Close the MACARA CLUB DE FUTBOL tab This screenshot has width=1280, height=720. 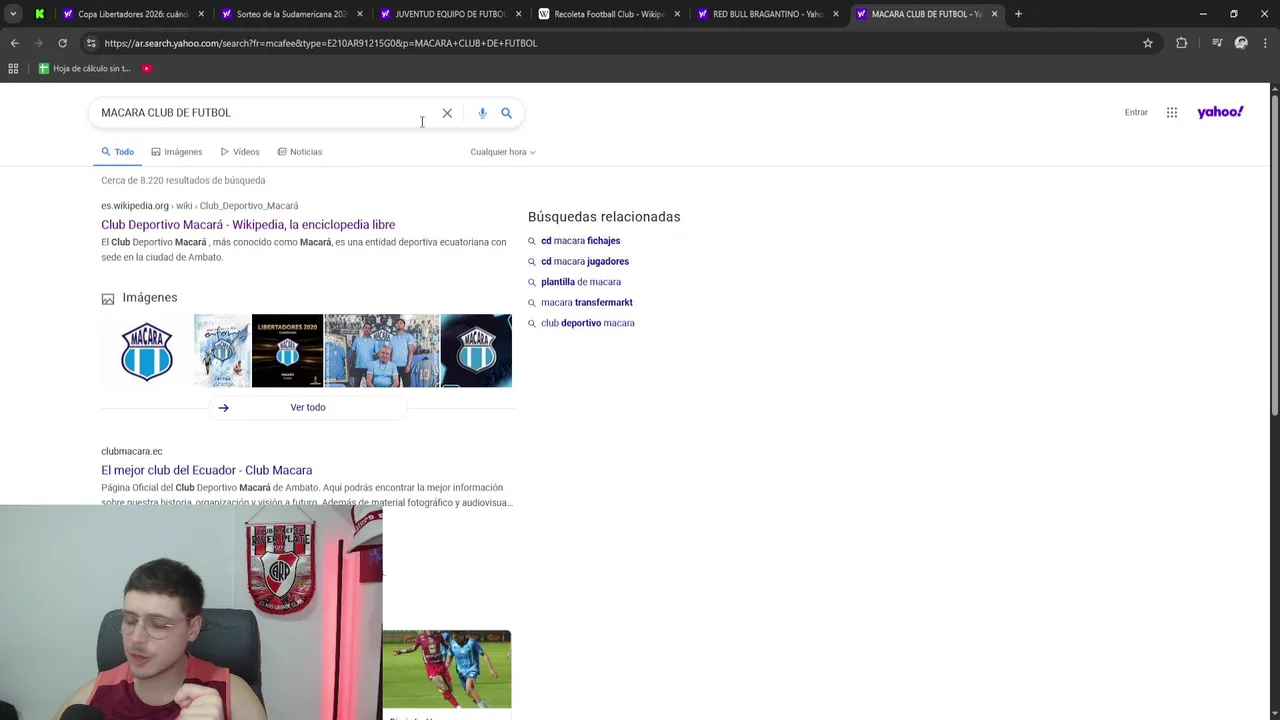(994, 14)
